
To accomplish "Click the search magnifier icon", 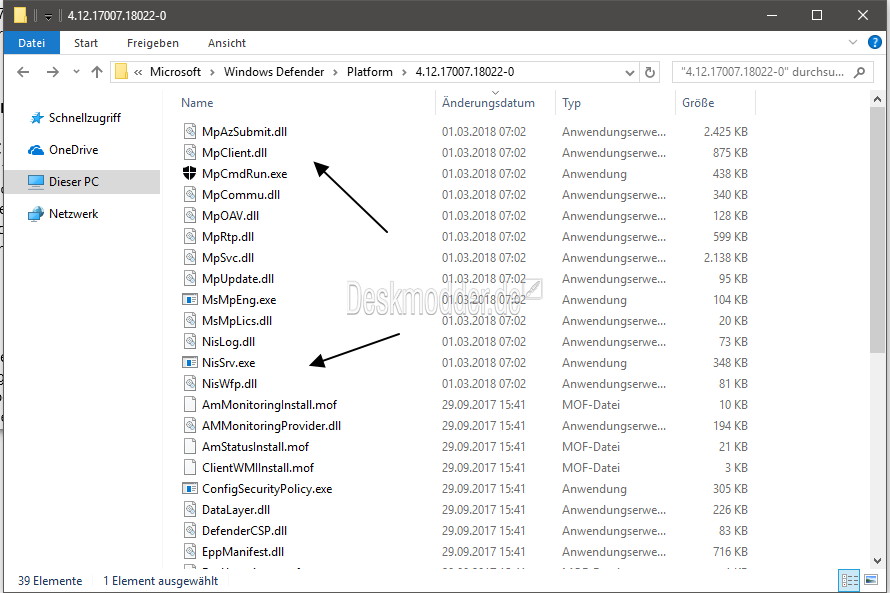I will (x=860, y=72).
